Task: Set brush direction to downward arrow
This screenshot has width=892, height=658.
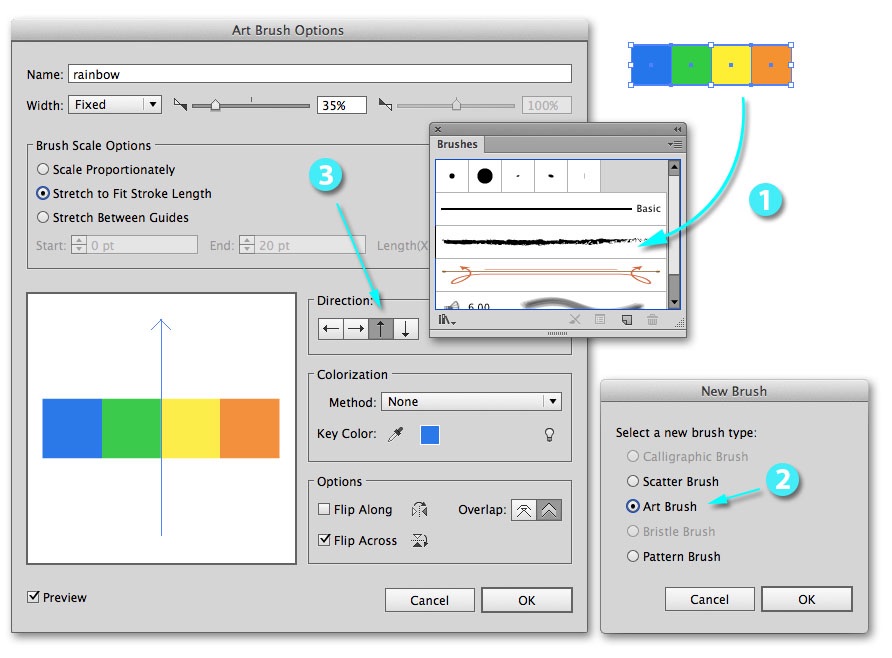Action: 405,329
